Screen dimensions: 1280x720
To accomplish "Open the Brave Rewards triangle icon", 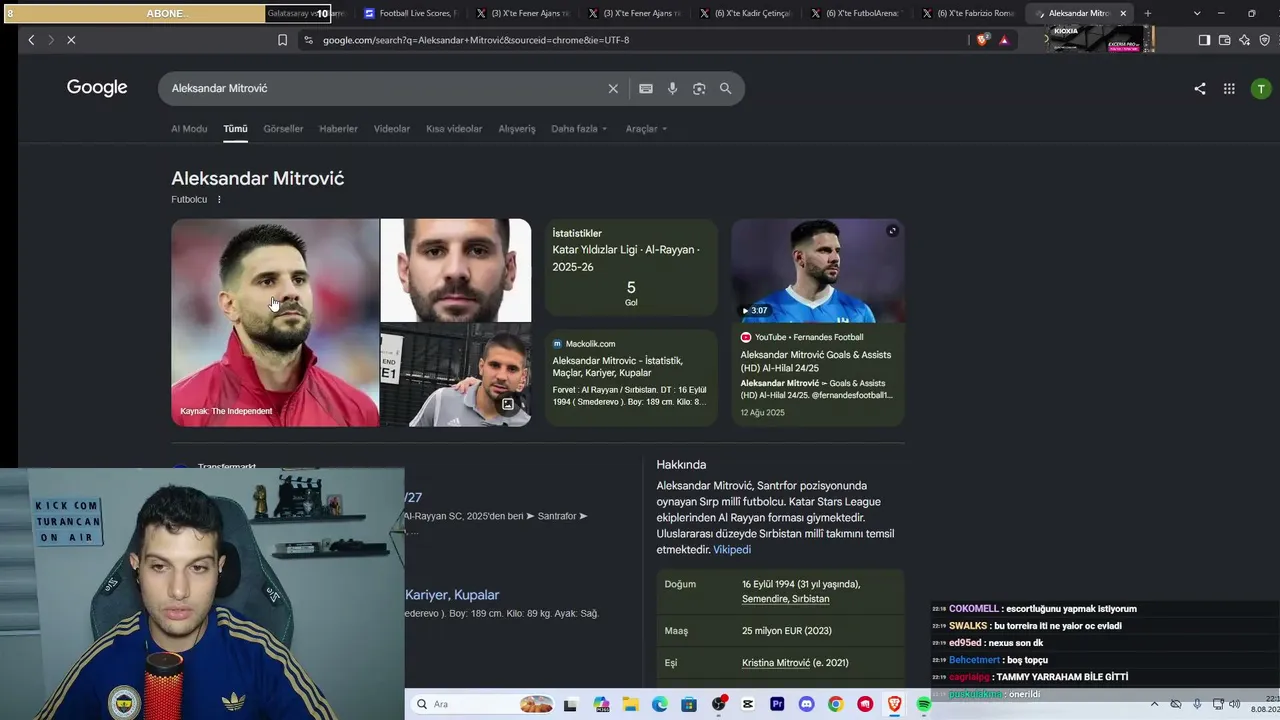I will pyautogui.click(x=1004, y=40).
